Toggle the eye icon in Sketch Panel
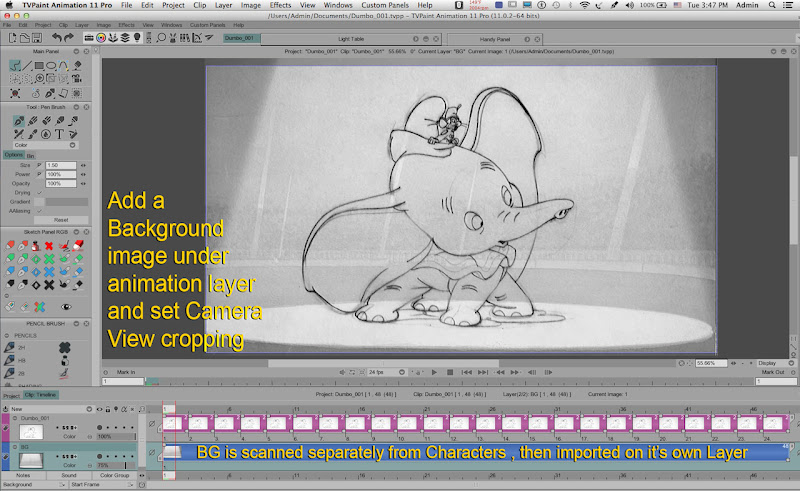The height and width of the screenshot is (491, 800). pos(67,306)
